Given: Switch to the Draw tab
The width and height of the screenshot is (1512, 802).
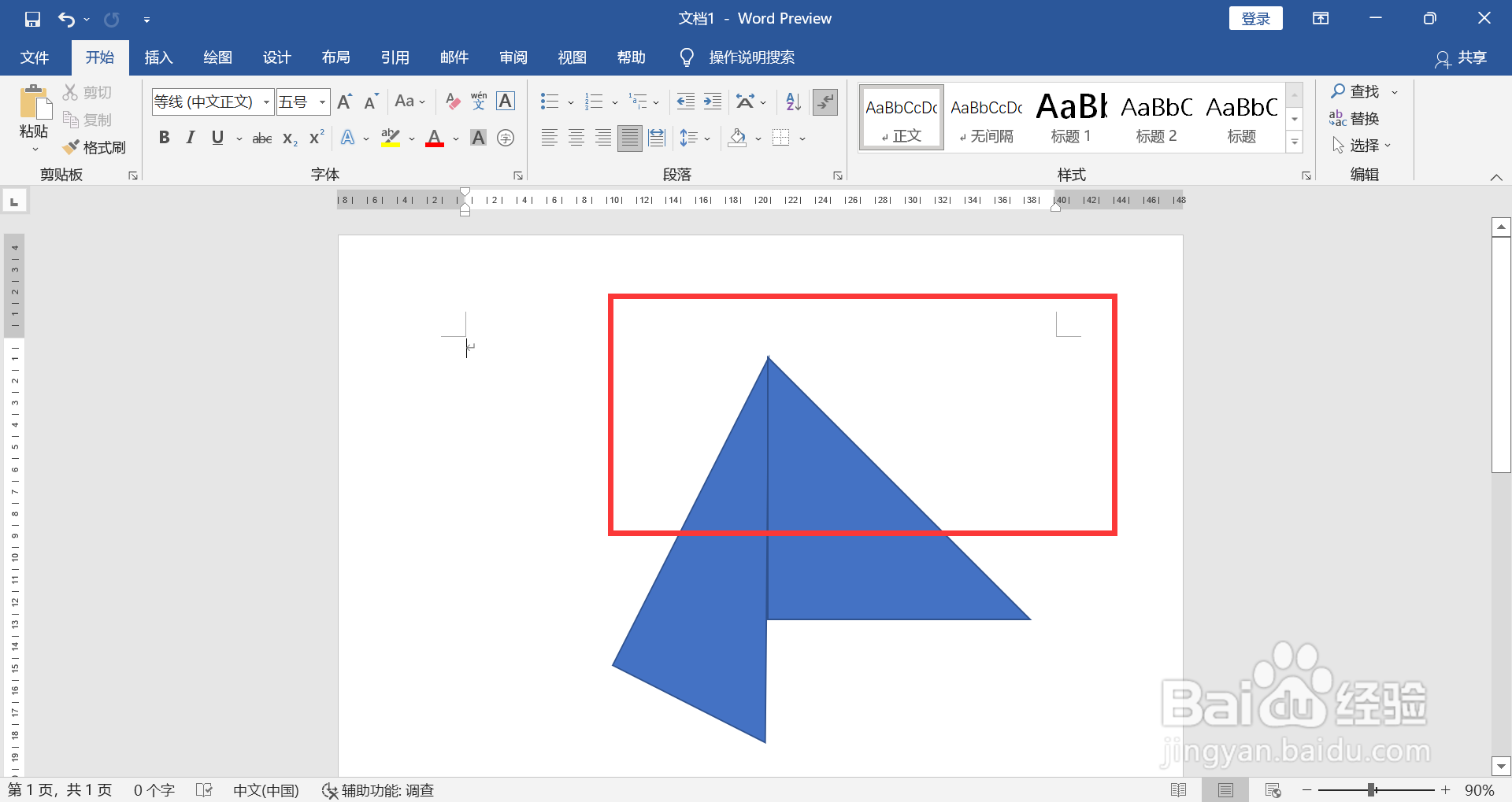Looking at the screenshot, I should click(217, 57).
